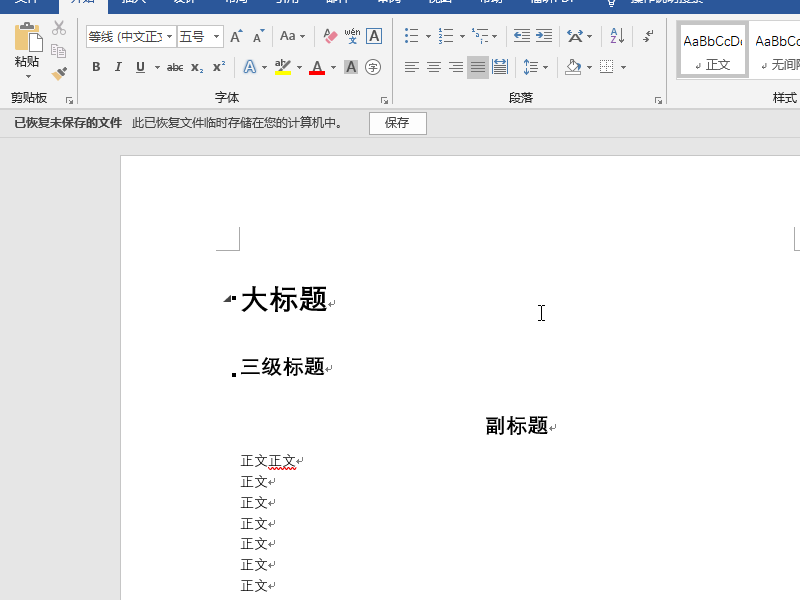Toggle justify alignment
The width and height of the screenshot is (800, 600).
pyautogui.click(x=478, y=67)
